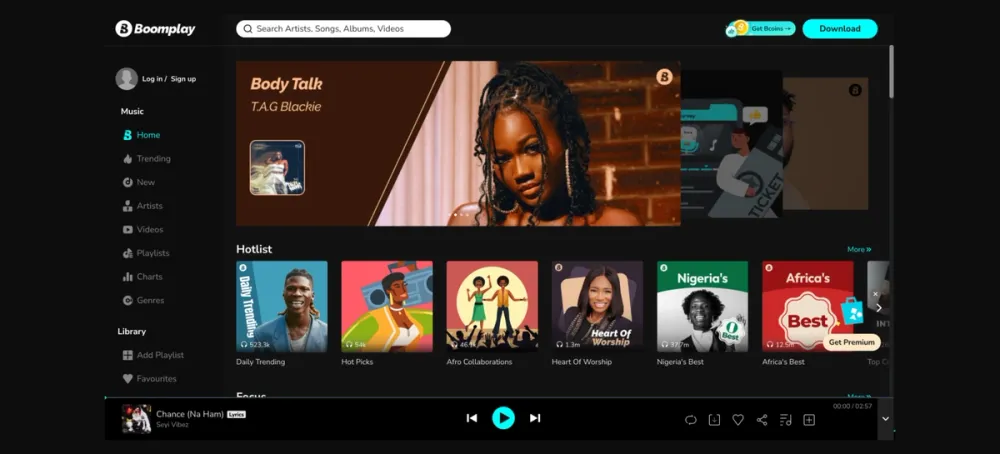This screenshot has height=454, width=1000.
Task: Click the ticket promo banner slide
Action: coord(731,143)
